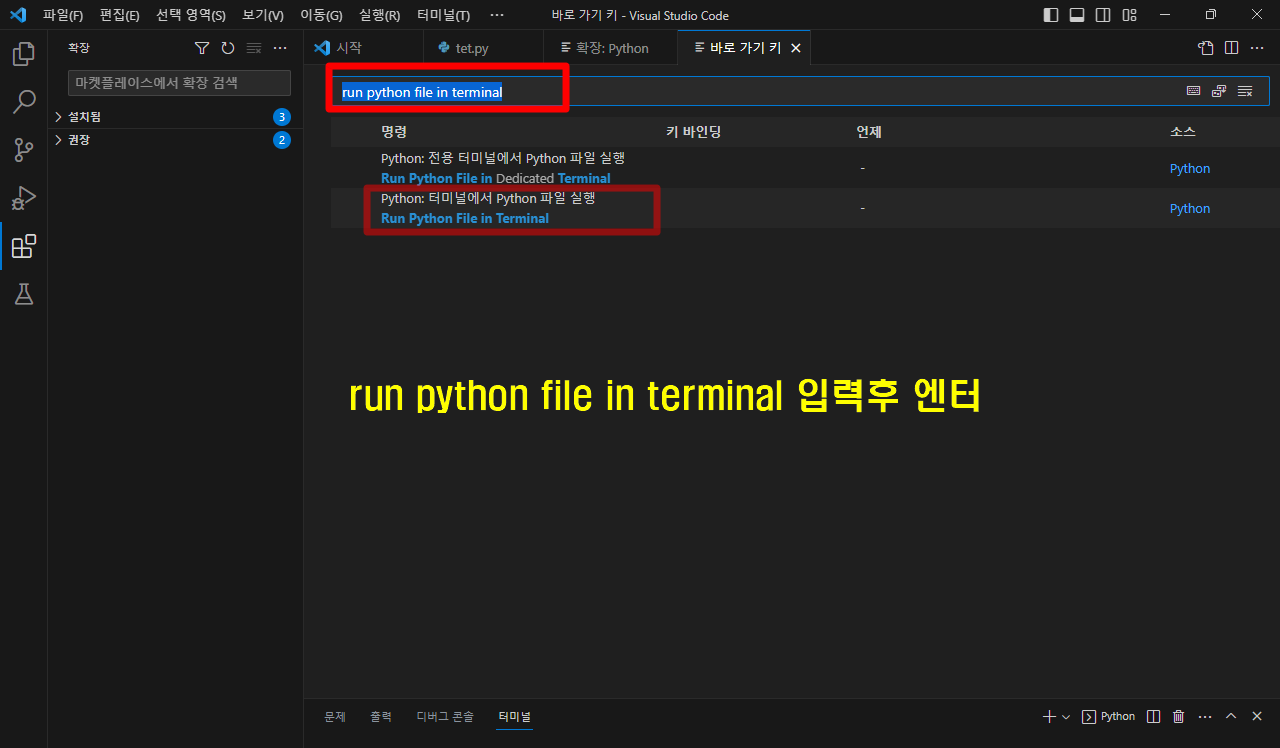Image resolution: width=1280 pixels, height=748 pixels.
Task: Open Source Control from the sidebar
Action: pos(23,150)
